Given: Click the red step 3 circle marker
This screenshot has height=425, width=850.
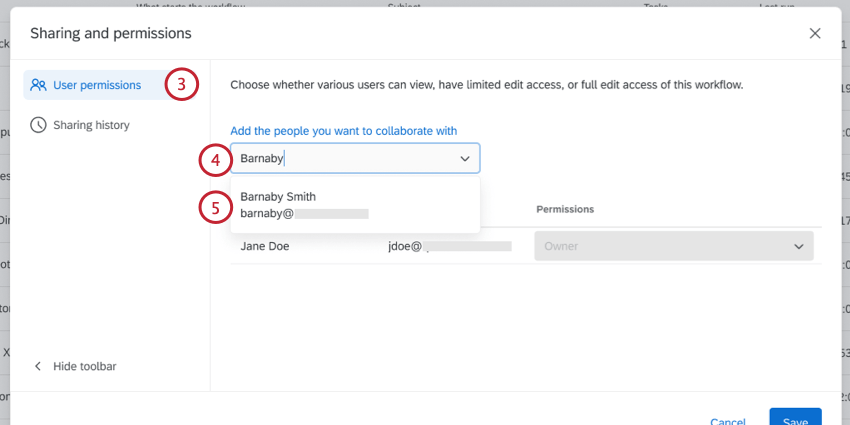Looking at the screenshot, I should [x=181, y=85].
